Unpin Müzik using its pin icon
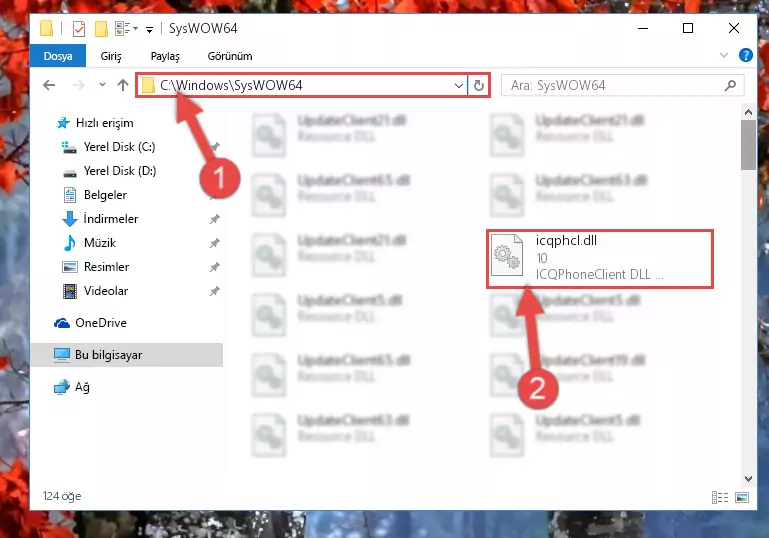769x538 pixels. [x=214, y=243]
